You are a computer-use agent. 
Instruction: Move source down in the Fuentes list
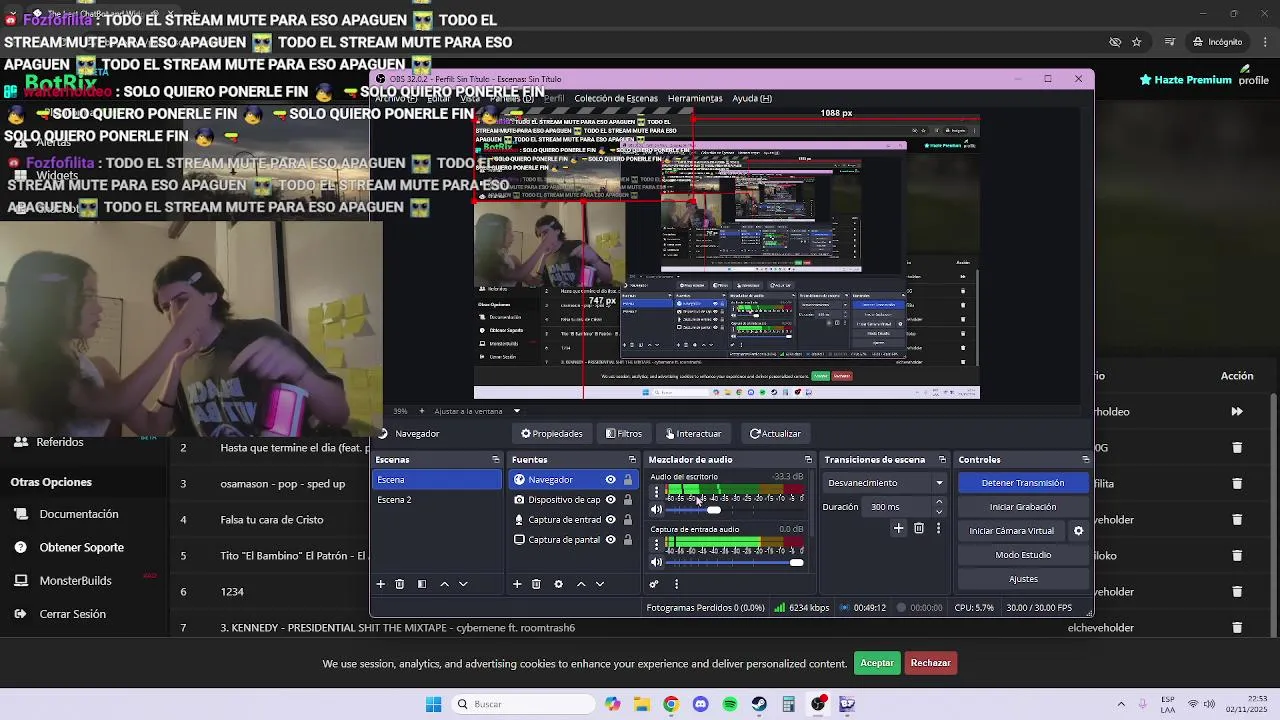(x=600, y=584)
